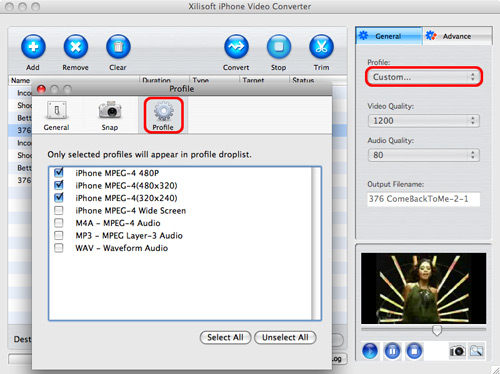Switch to the General settings tab

click(389, 36)
